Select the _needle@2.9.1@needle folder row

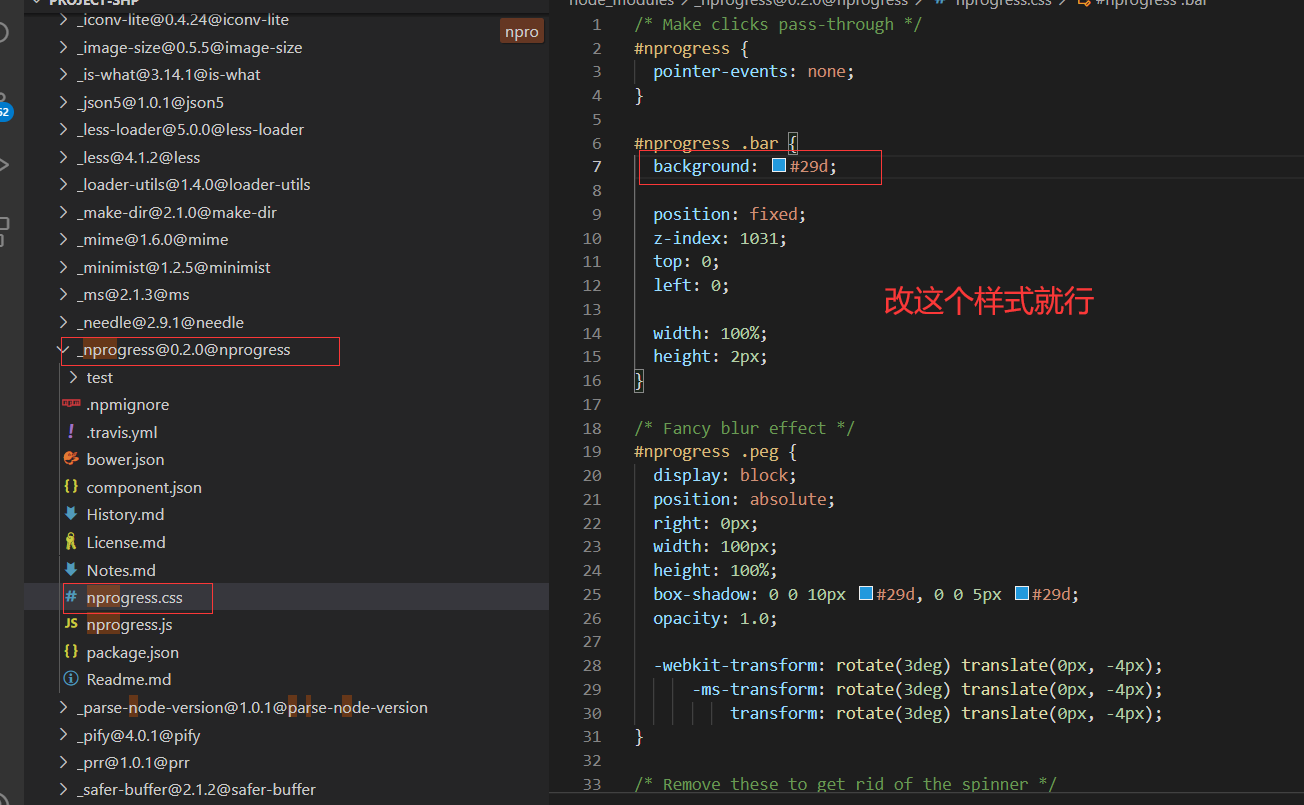pos(286,322)
